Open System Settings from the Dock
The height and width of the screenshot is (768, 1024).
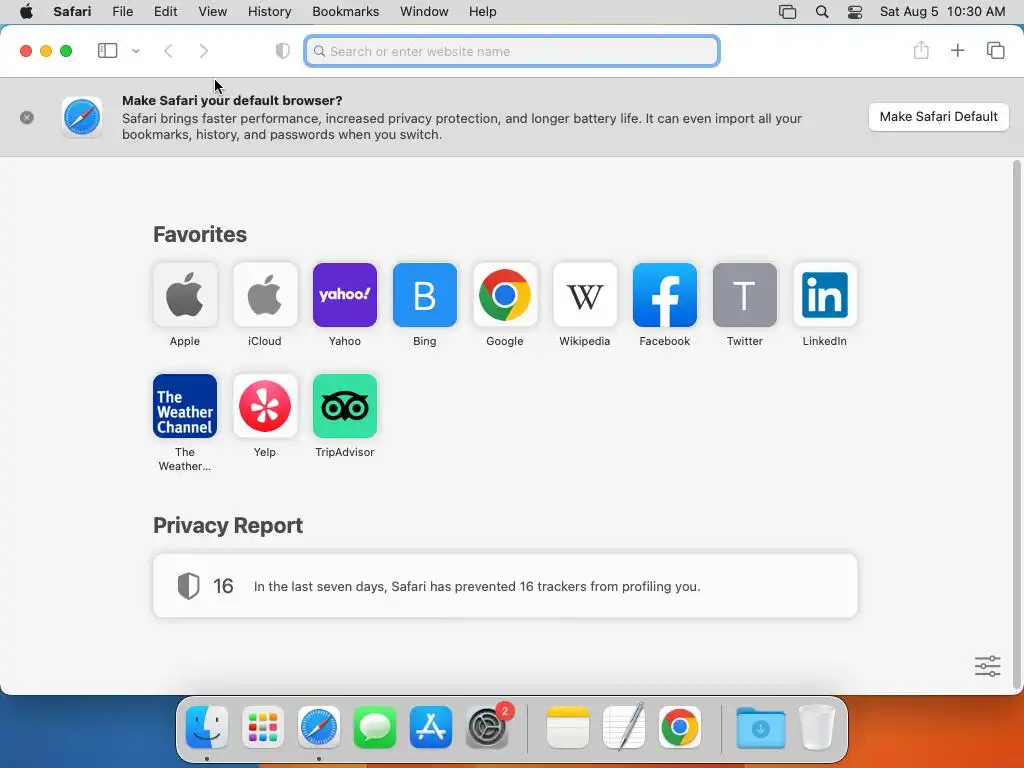click(488, 727)
